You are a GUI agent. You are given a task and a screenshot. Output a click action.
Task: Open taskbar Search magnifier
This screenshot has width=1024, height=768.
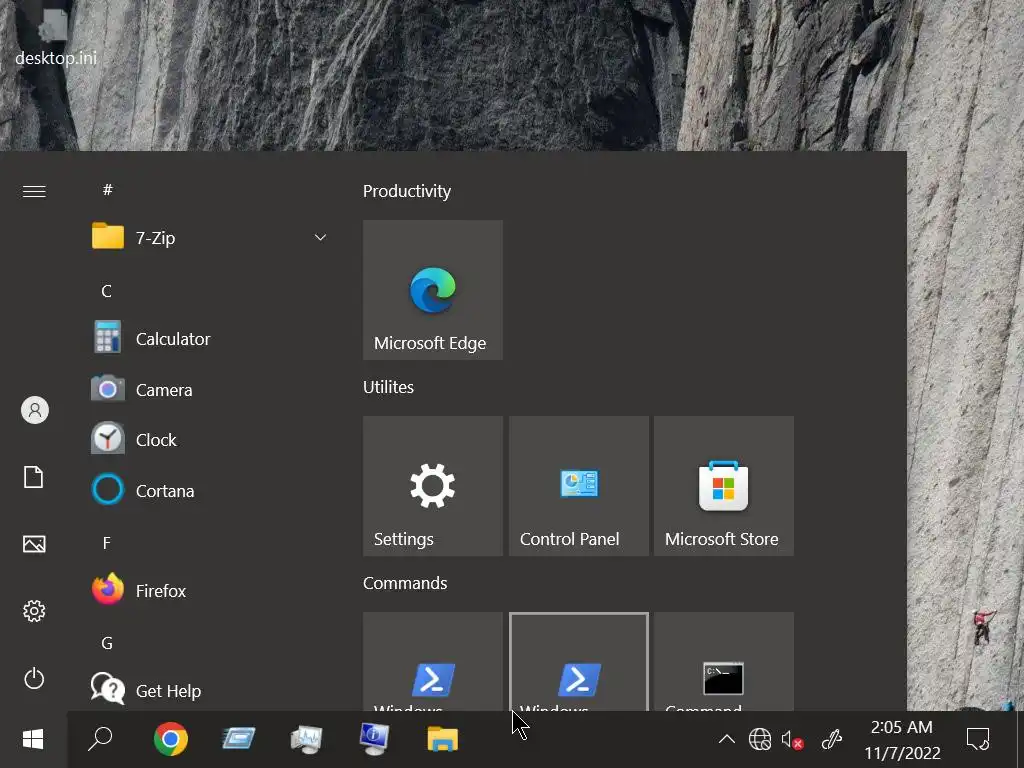point(100,739)
